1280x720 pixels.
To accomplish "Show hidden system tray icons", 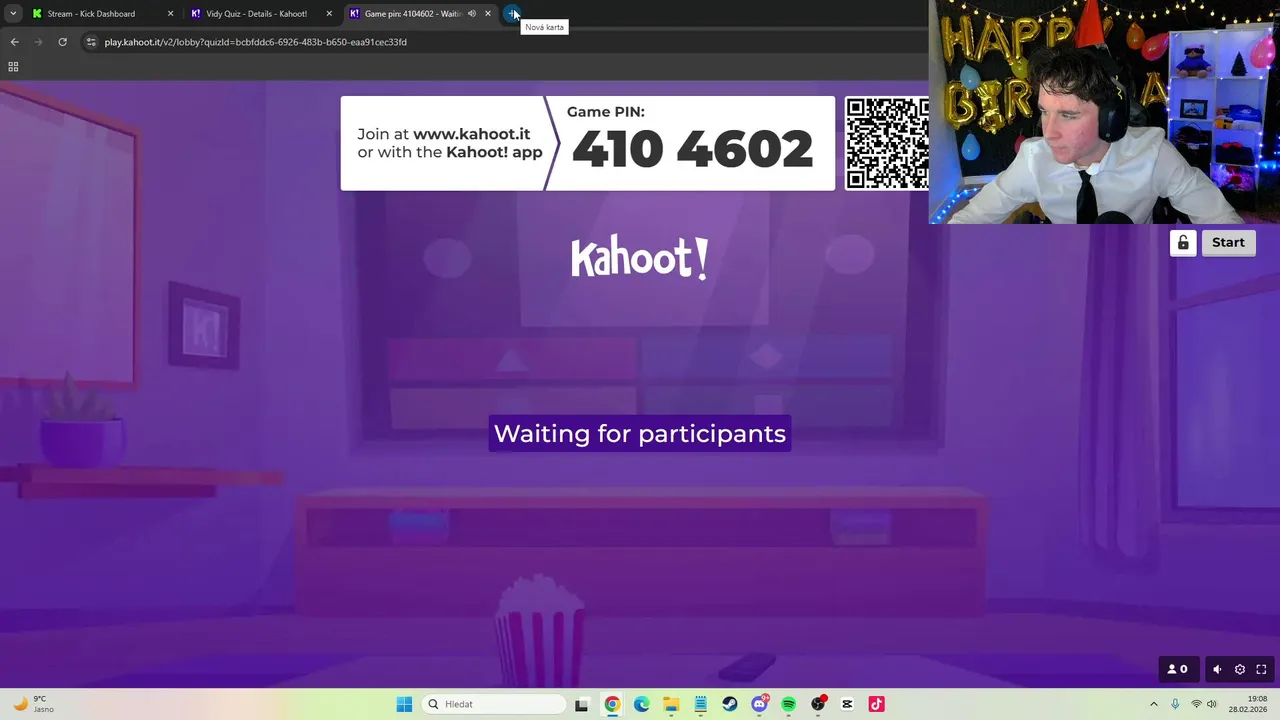I will click(x=1153, y=704).
